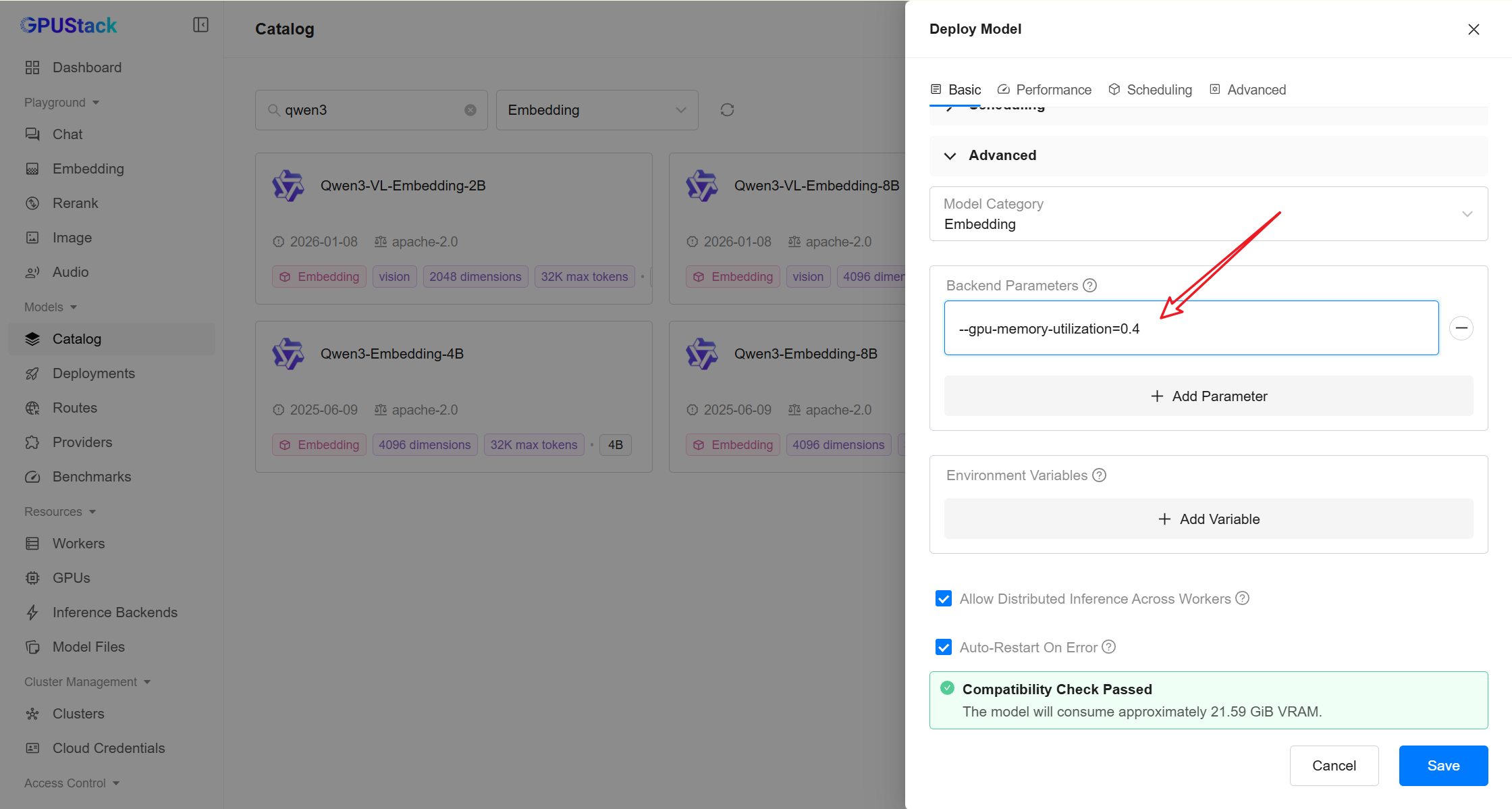Screen dimensions: 1512x809
Task: Remove the gpu-memory-utilization parameter with the minus icon
Action: click(x=1461, y=328)
